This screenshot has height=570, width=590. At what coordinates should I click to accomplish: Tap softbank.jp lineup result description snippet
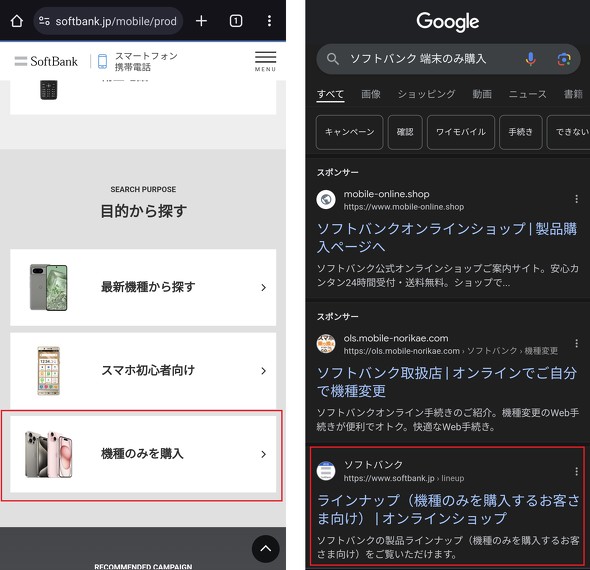448,547
